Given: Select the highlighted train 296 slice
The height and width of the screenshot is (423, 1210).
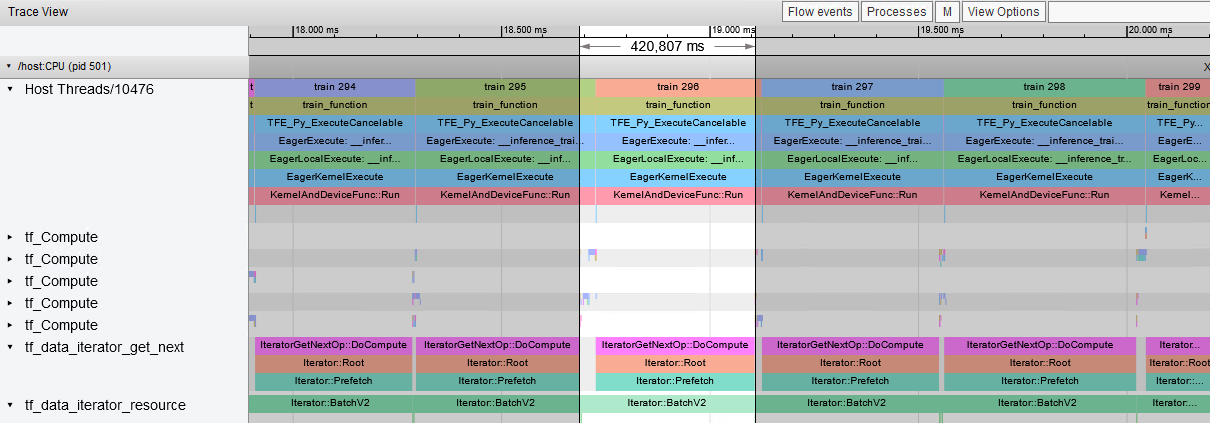Looking at the screenshot, I should point(675,88).
